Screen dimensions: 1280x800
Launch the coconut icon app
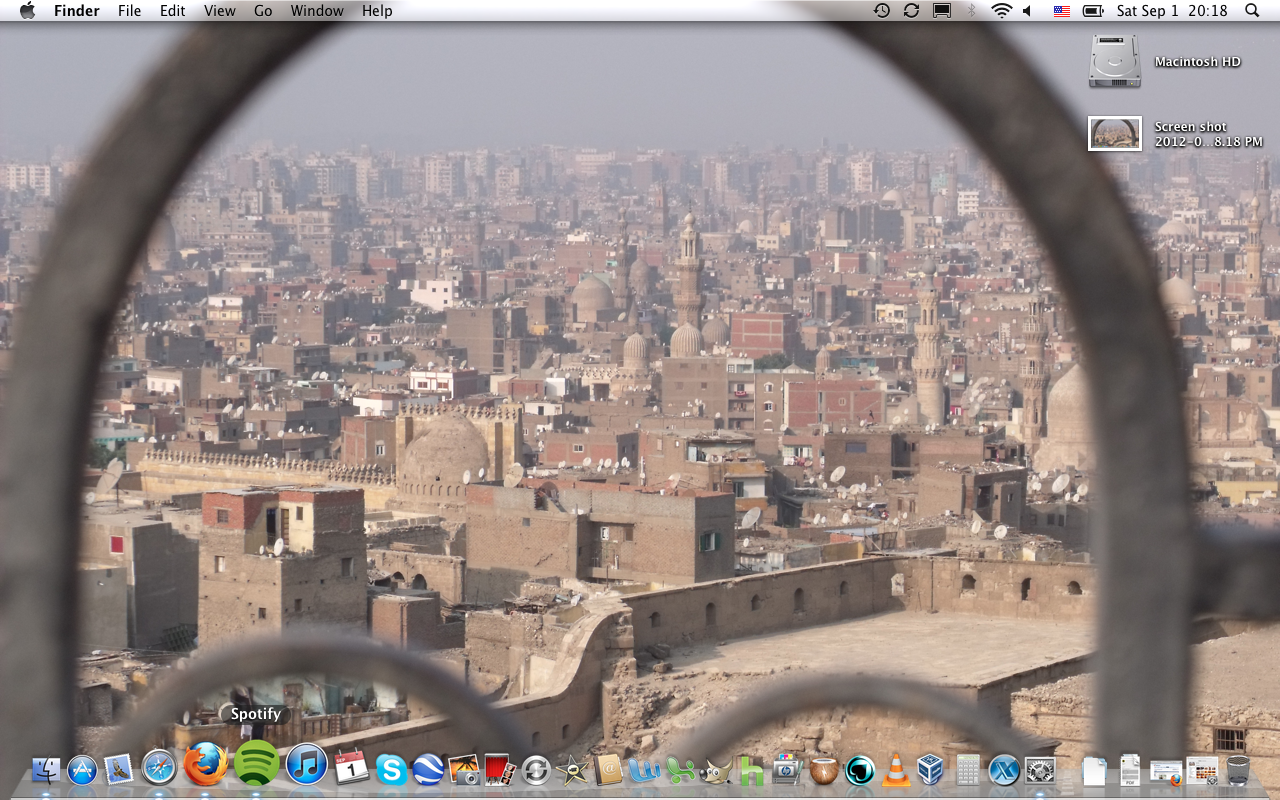(823, 770)
